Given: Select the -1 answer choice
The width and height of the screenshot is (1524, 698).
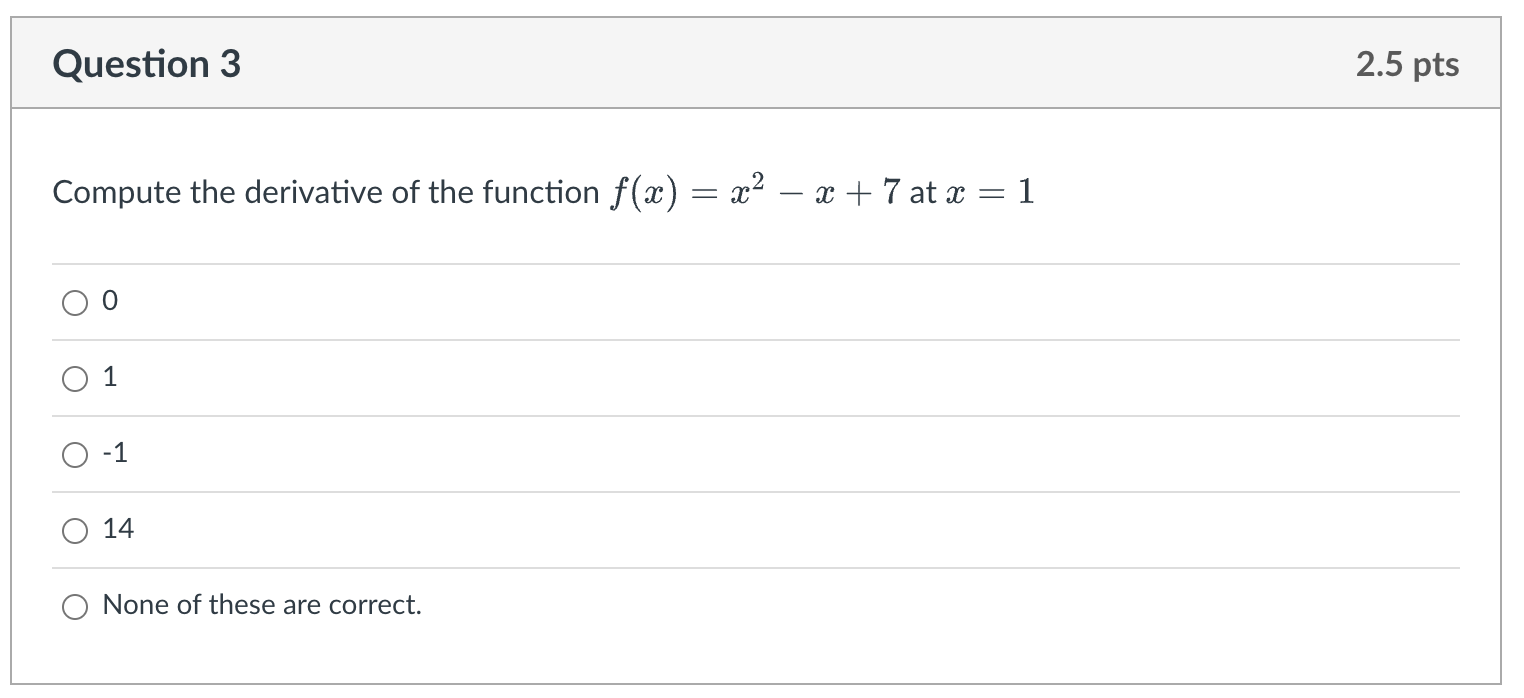Looking at the screenshot, I should [x=74, y=454].
